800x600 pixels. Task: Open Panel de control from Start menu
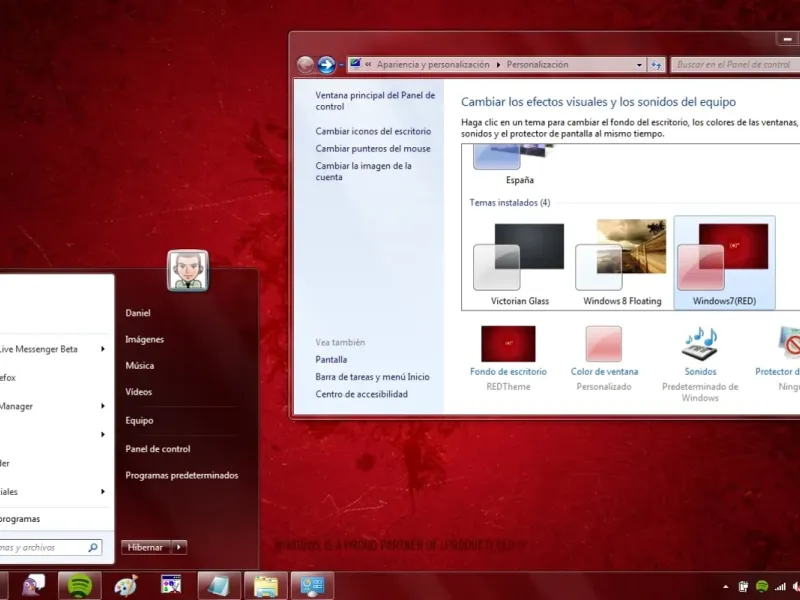pos(158,449)
